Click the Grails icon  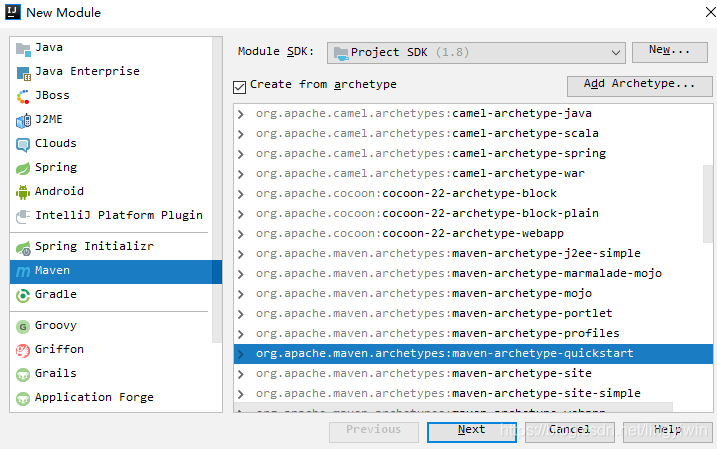(x=23, y=375)
